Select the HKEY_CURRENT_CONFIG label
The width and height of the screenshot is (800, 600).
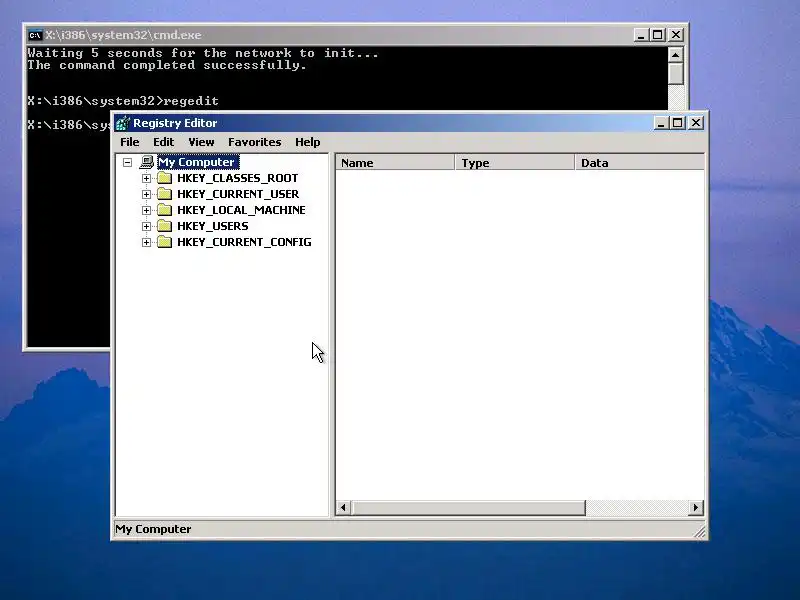click(244, 242)
